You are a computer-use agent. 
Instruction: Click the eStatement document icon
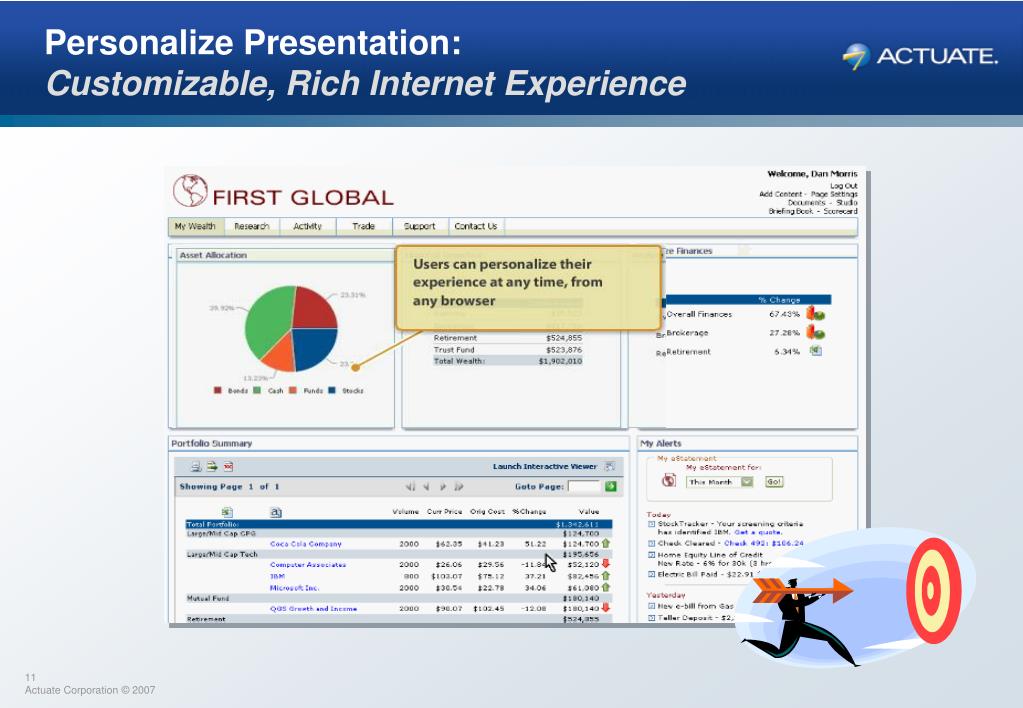[x=669, y=480]
